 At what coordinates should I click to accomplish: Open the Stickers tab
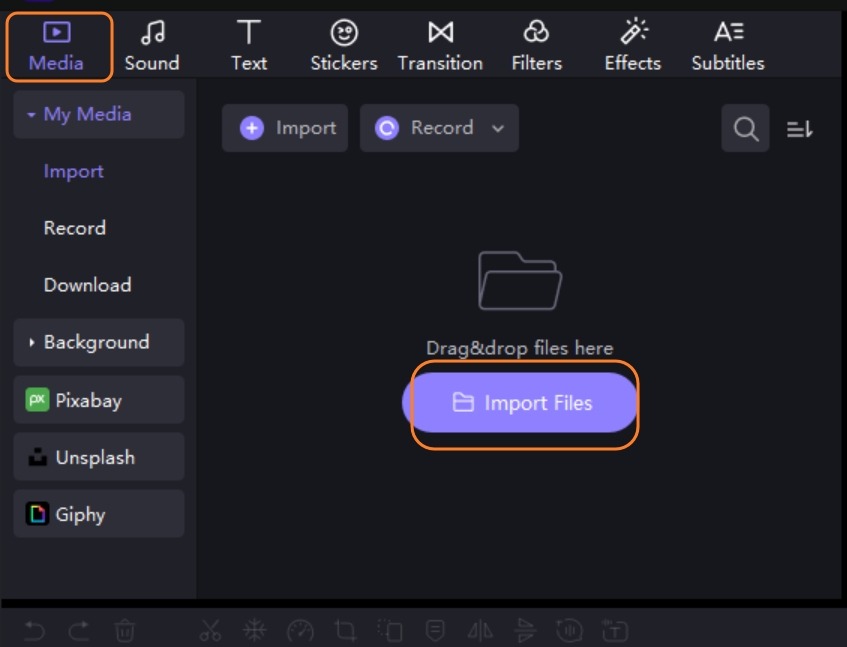(x=343, y=47)
